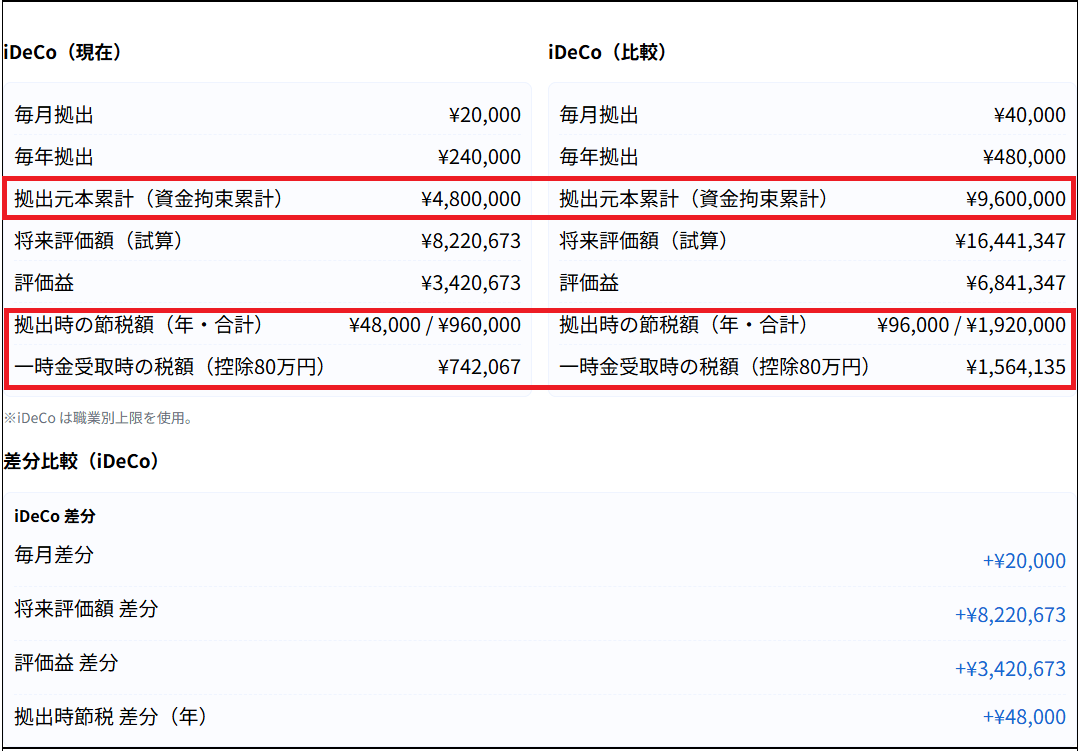Click the ¥16,441,347 将来評価額 value
The width and height of the screenshot is (1079, 751).
pos(1010,241)
